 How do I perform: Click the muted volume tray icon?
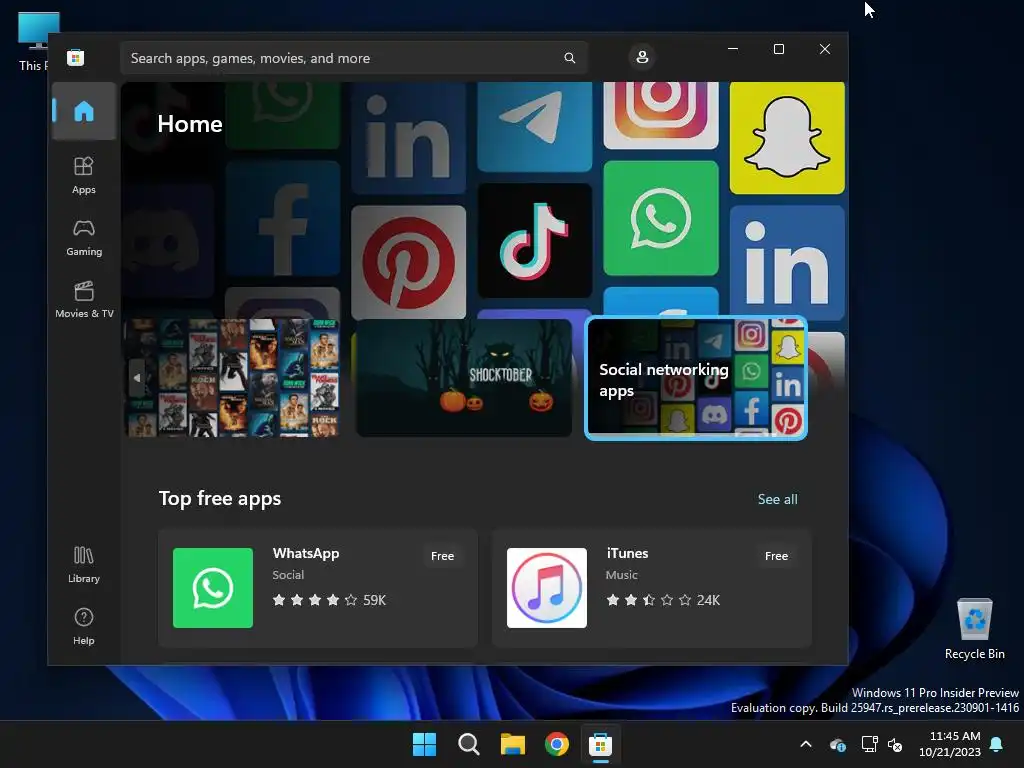(895, 744)
